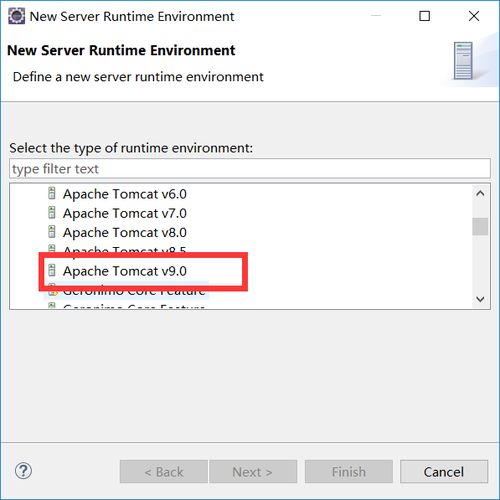Open the Help question mark icon
The width and height of the screenshot is (500, 500).
24,471
